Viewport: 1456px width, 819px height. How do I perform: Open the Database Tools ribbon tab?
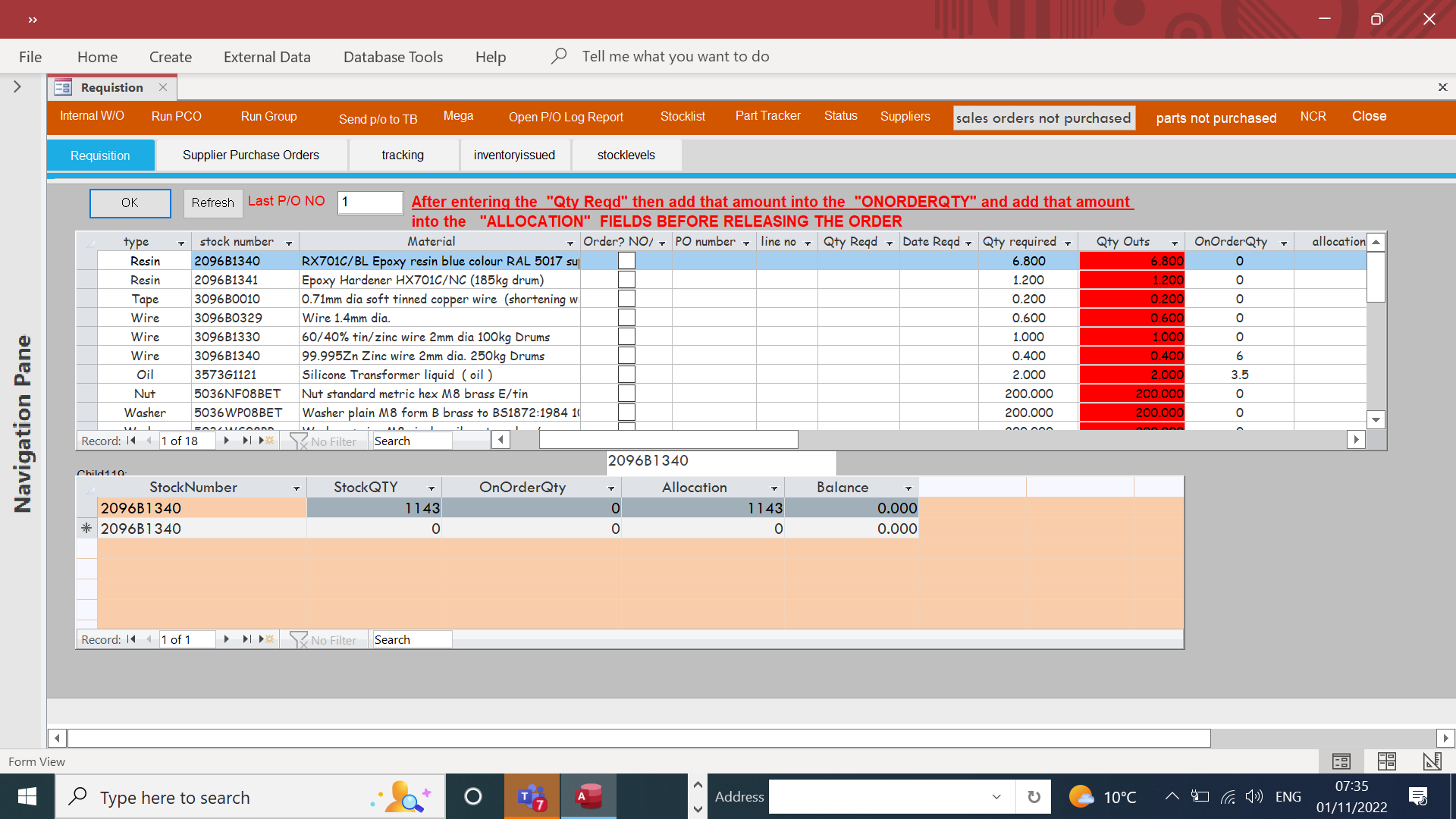click(393, 57)
